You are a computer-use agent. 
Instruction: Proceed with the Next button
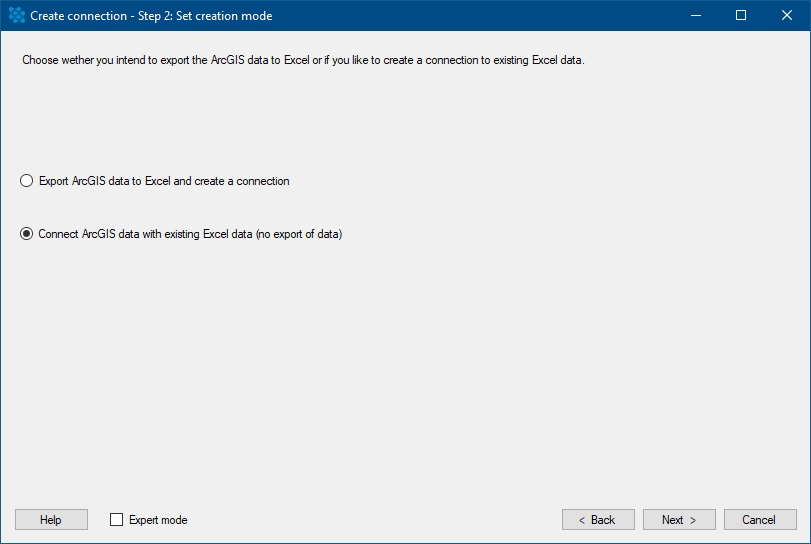tap(679, 519)
